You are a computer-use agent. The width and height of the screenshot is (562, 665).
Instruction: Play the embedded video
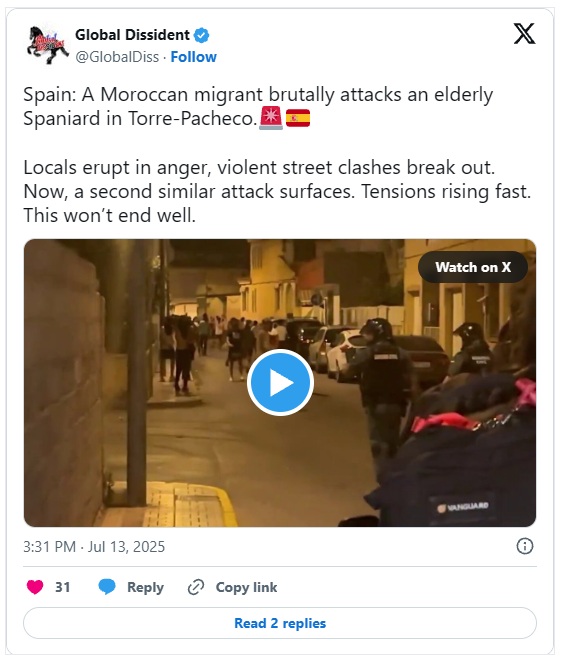tap(280, 383)
